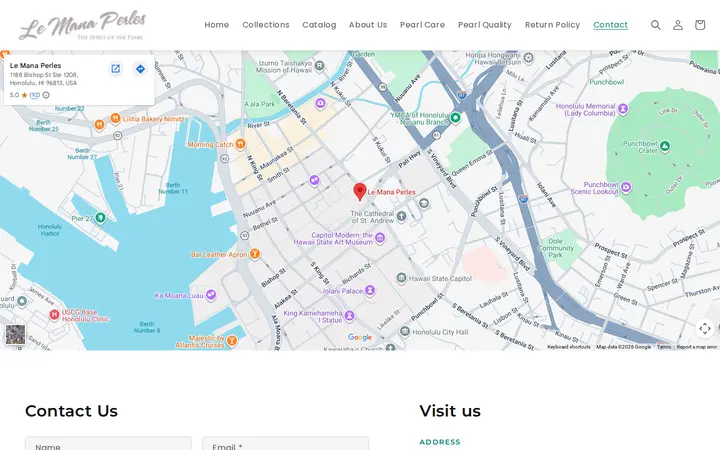
Task: Click the Name input field
Action: (x=108, y=443)
